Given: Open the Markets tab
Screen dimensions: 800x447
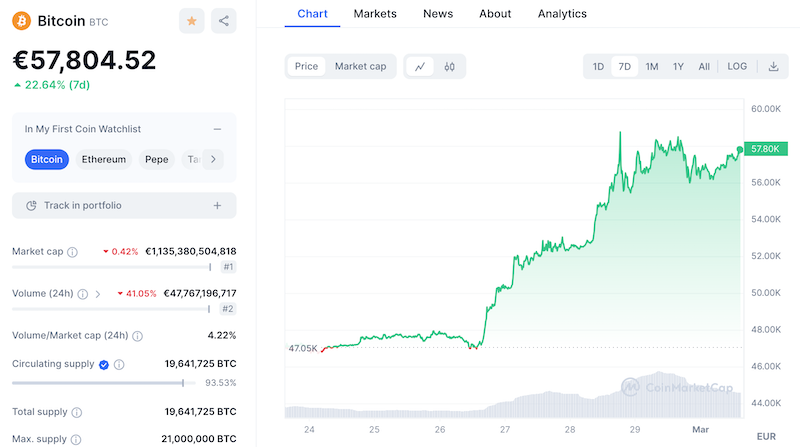Looking at the screenshot, I should 375,14.
